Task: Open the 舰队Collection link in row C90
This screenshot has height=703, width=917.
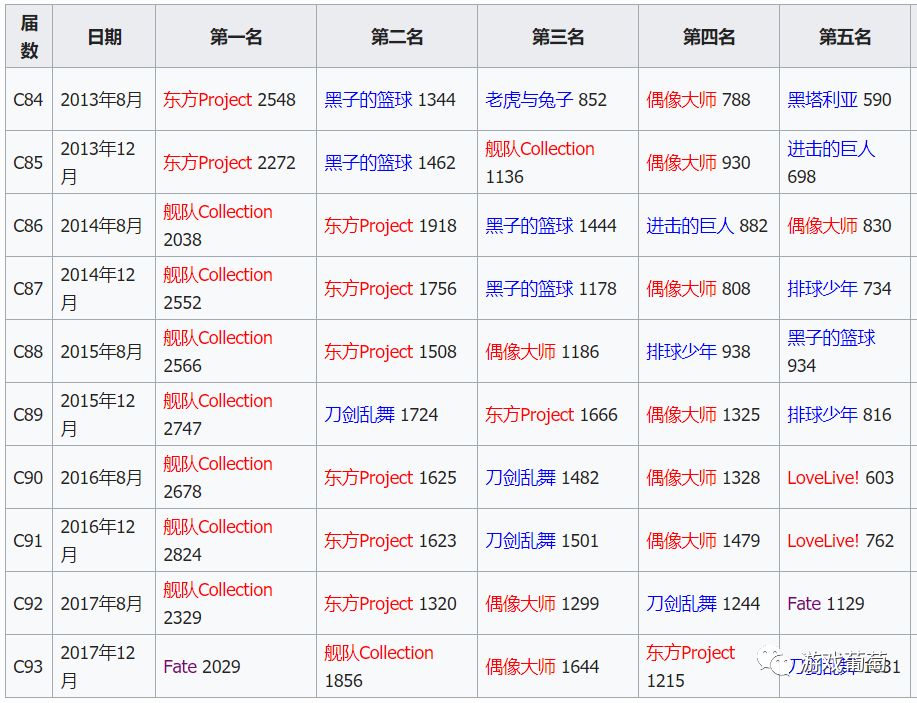Action: [218, 464]
